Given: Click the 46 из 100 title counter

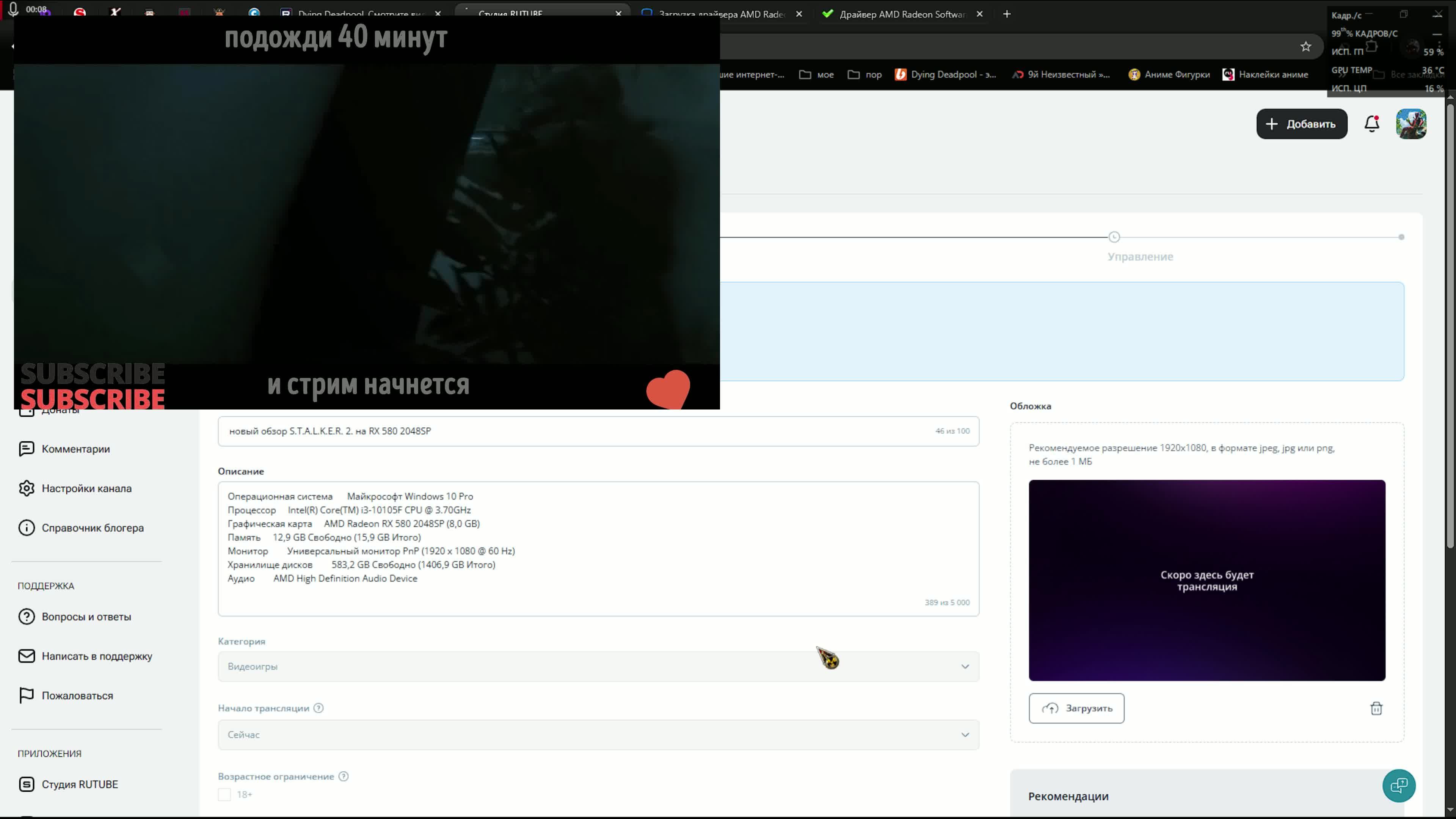Looking at the screenshot, I should [x=952, y=431].
